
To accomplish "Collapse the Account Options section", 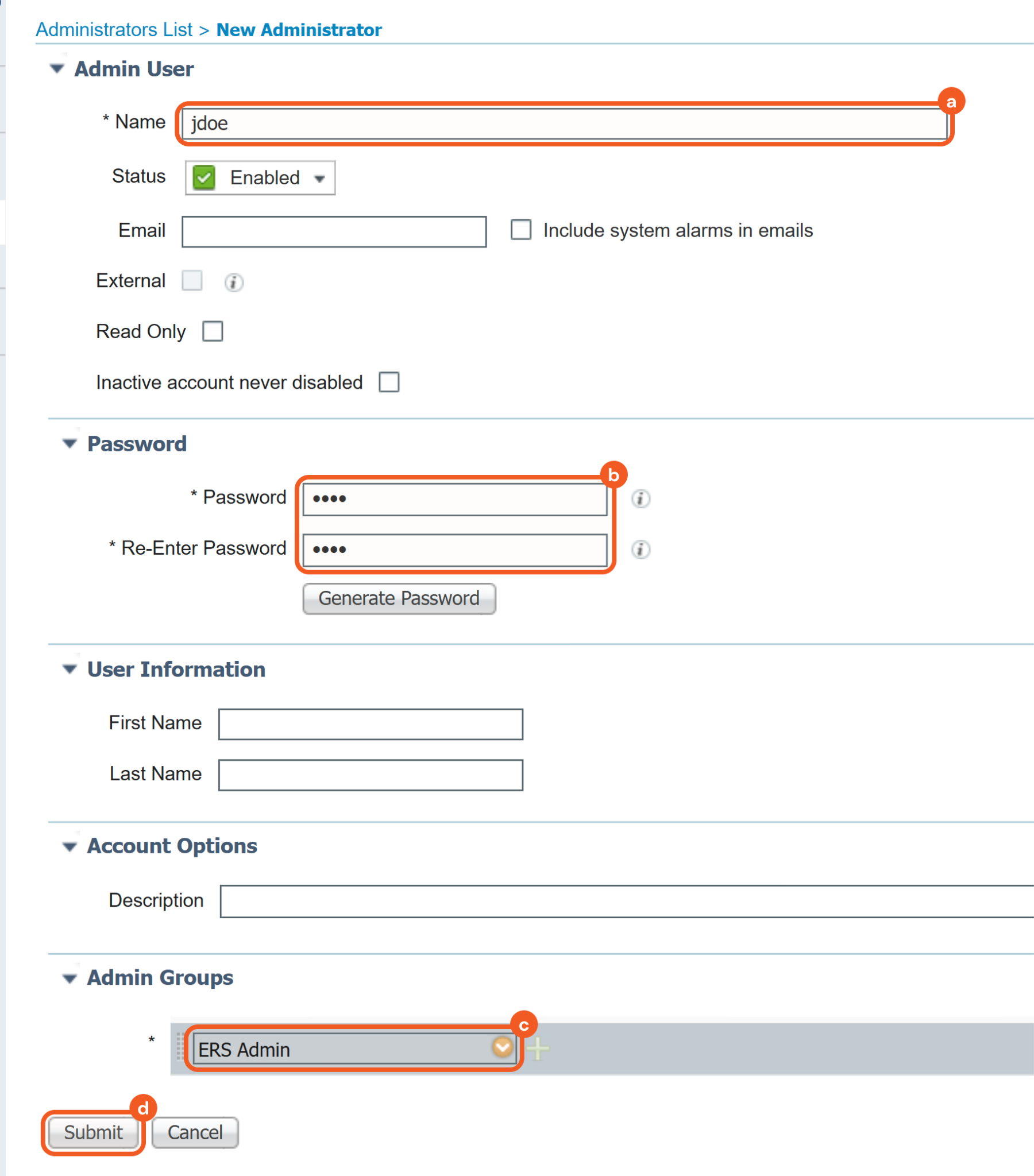I will (70, 847).
